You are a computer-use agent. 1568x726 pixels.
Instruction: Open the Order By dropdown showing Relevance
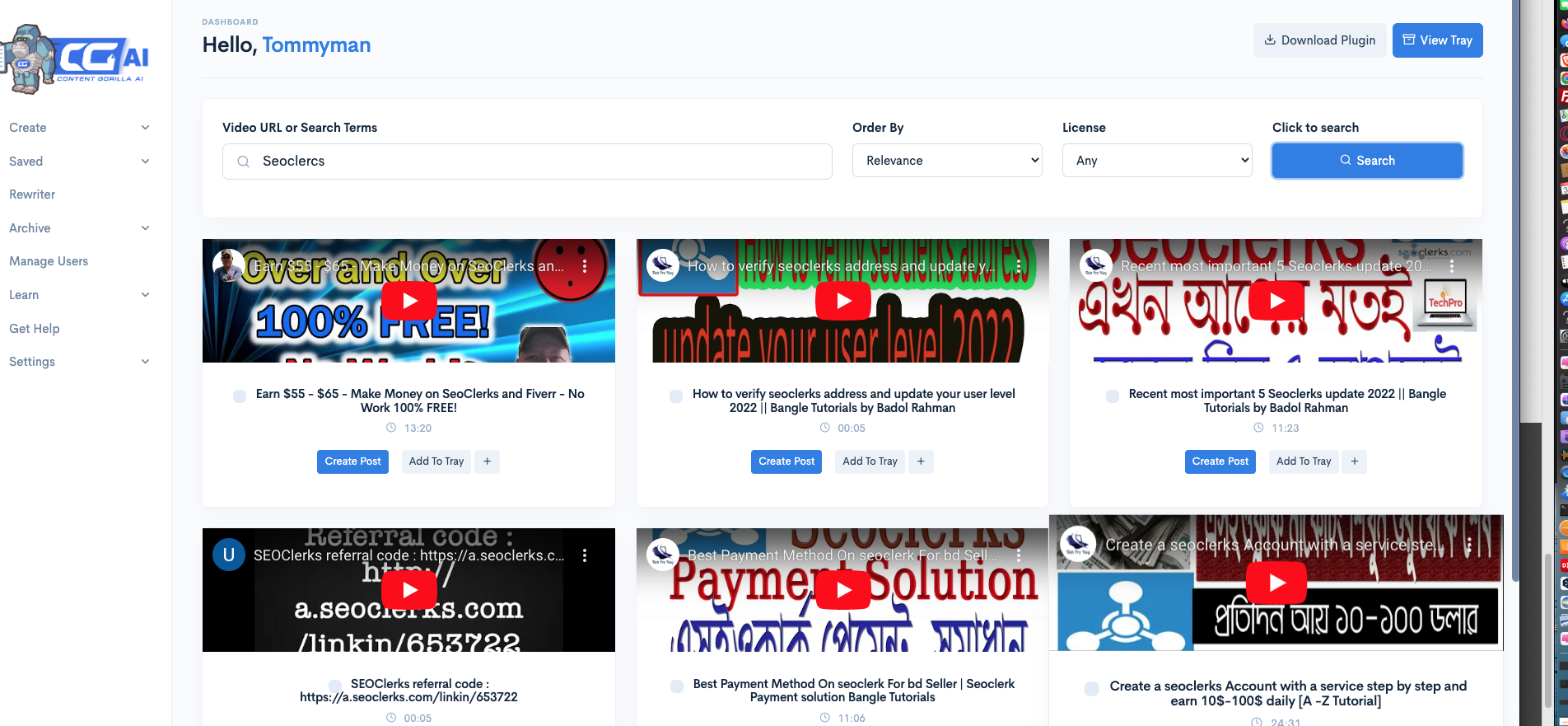pyautogui.click(x=947, y=161)
